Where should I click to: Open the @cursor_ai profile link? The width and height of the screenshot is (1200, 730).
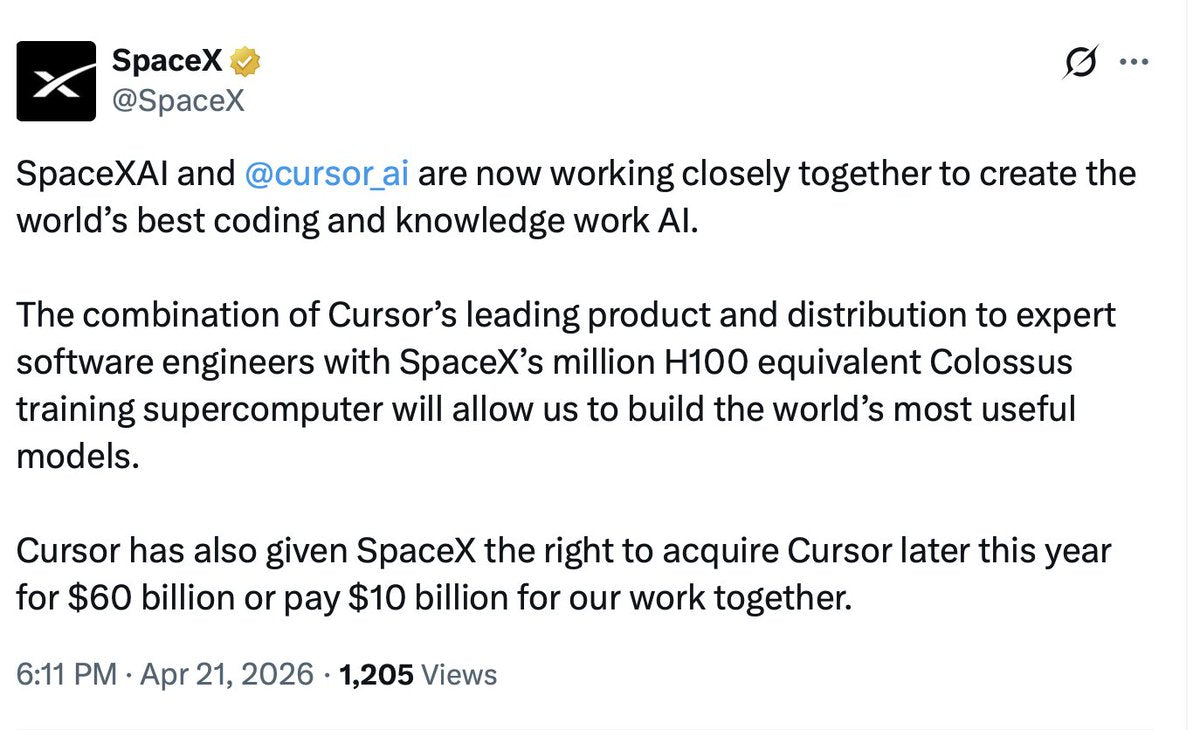pos(325,172)
